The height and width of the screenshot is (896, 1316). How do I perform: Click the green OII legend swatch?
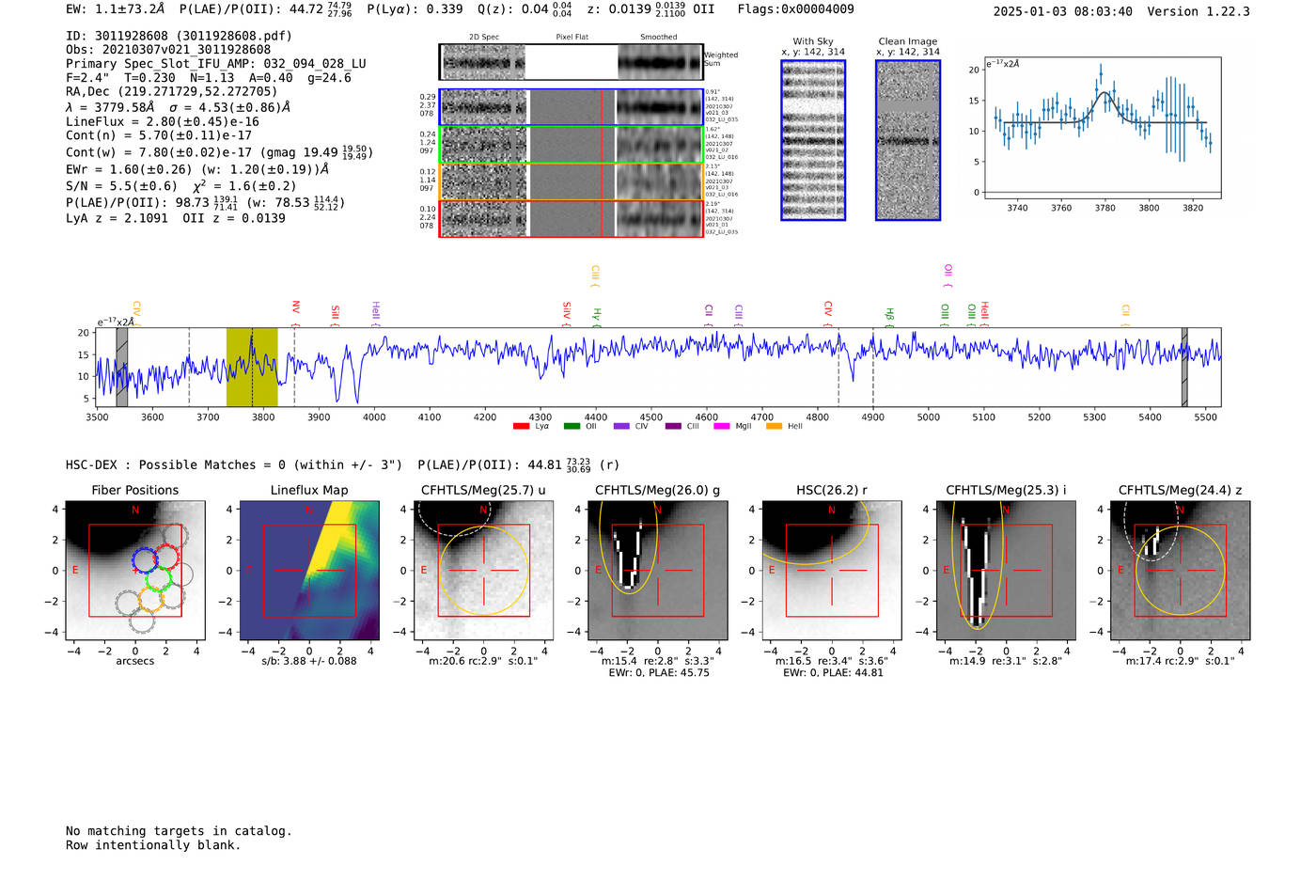pyautogui.click(x=572, y=427)
